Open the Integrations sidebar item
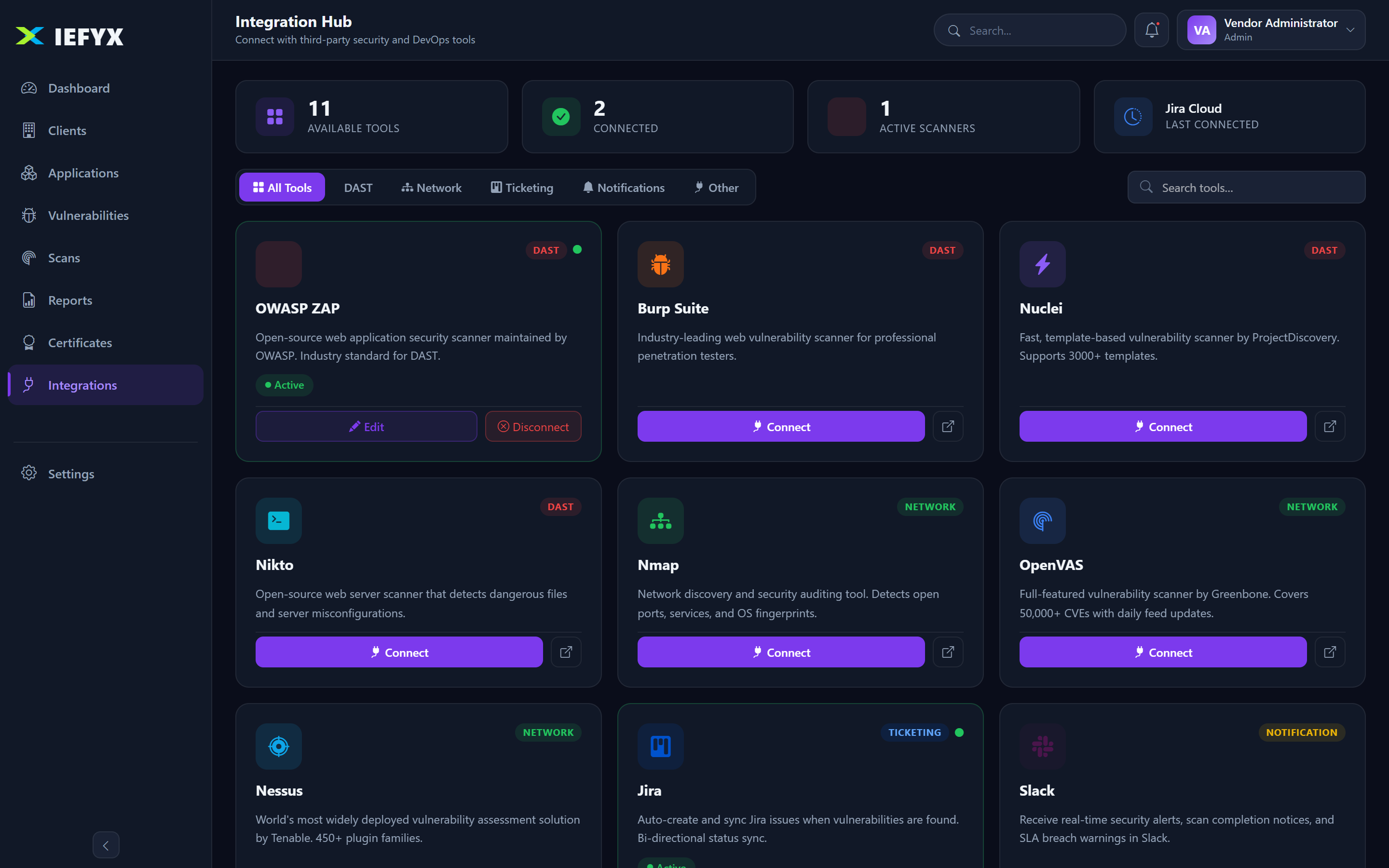This screenshot has width=1389, height=868. tap(106, 385)
